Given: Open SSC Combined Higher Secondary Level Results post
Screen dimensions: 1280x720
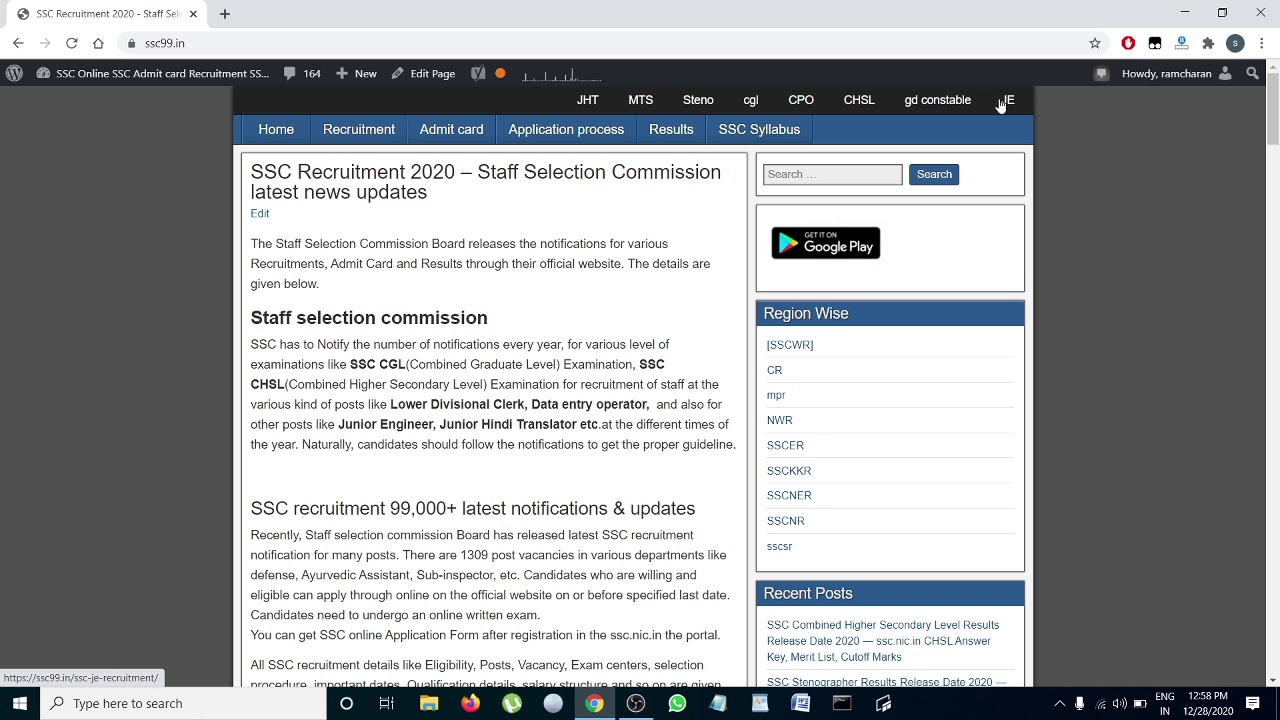Looking at the screenshot, I should (883, 641).
